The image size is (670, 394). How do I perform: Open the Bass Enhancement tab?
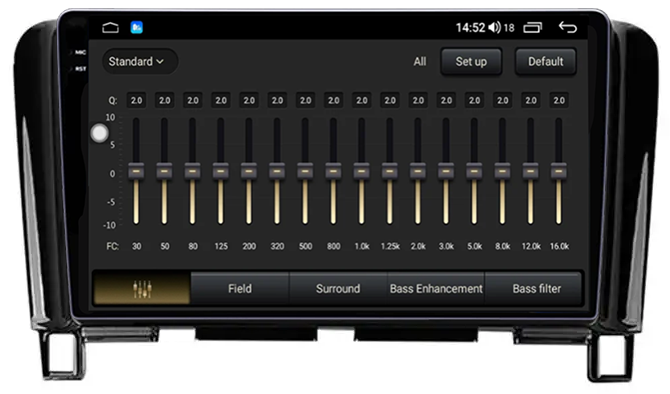(436, 289)
